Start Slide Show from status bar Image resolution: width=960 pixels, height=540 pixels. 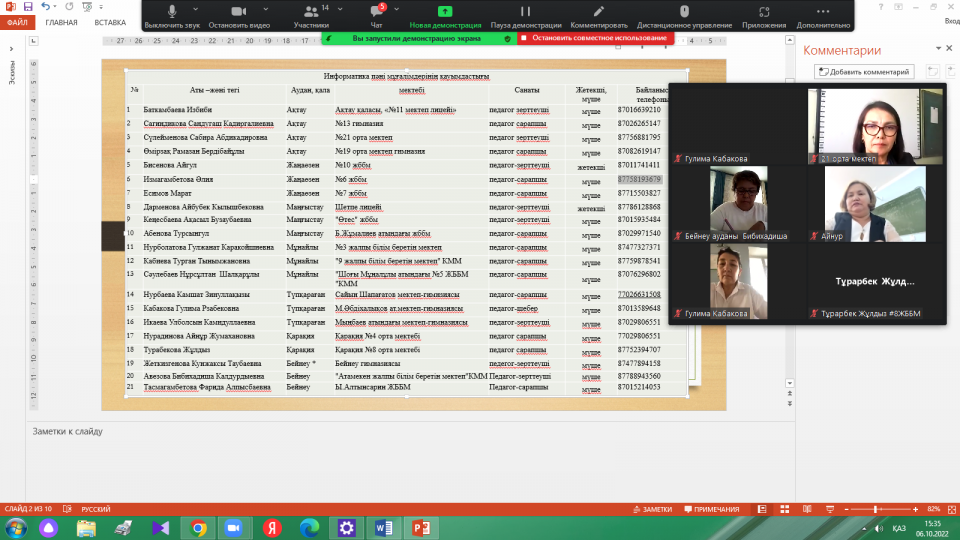(x=830, y=509)
